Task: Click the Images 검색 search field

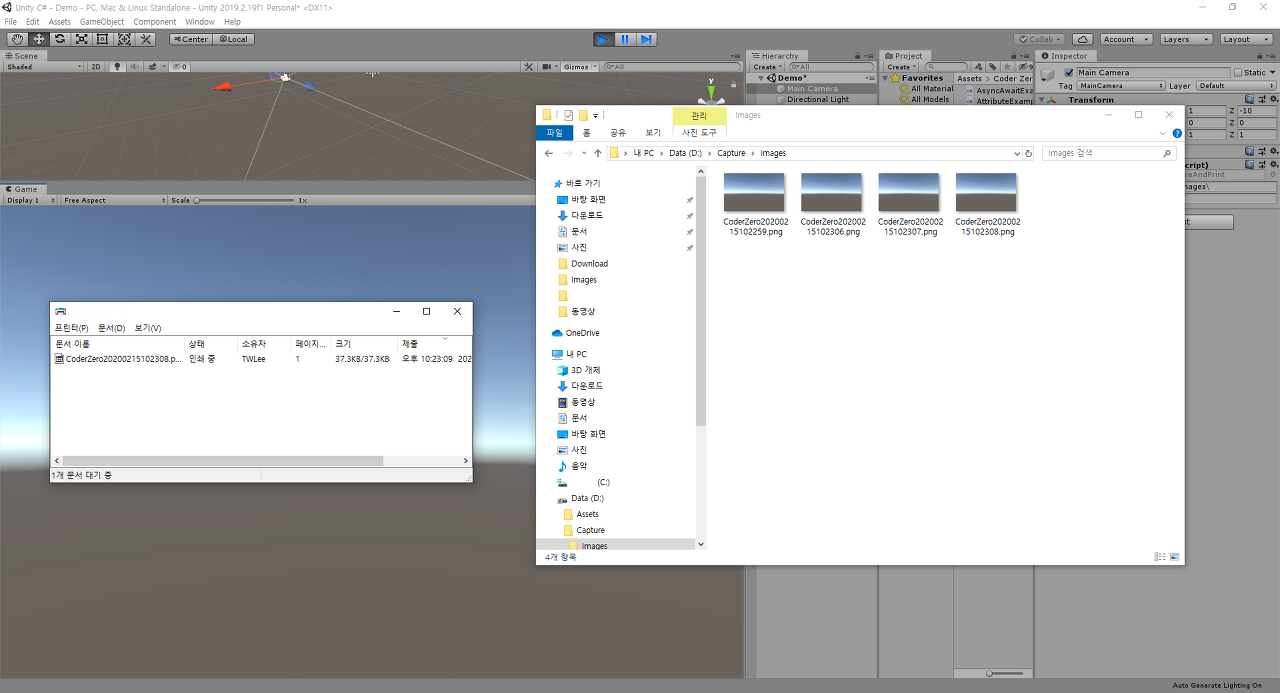Action: click(1108, 153)
